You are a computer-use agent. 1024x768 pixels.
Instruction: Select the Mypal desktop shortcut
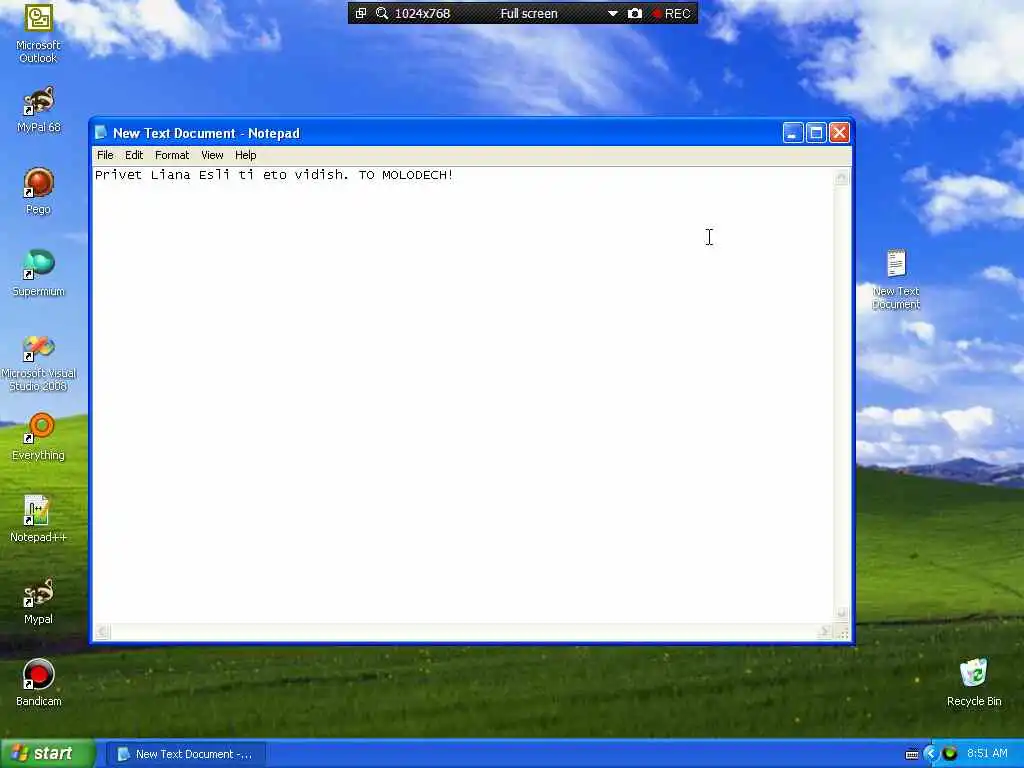(x=38, y=601)
